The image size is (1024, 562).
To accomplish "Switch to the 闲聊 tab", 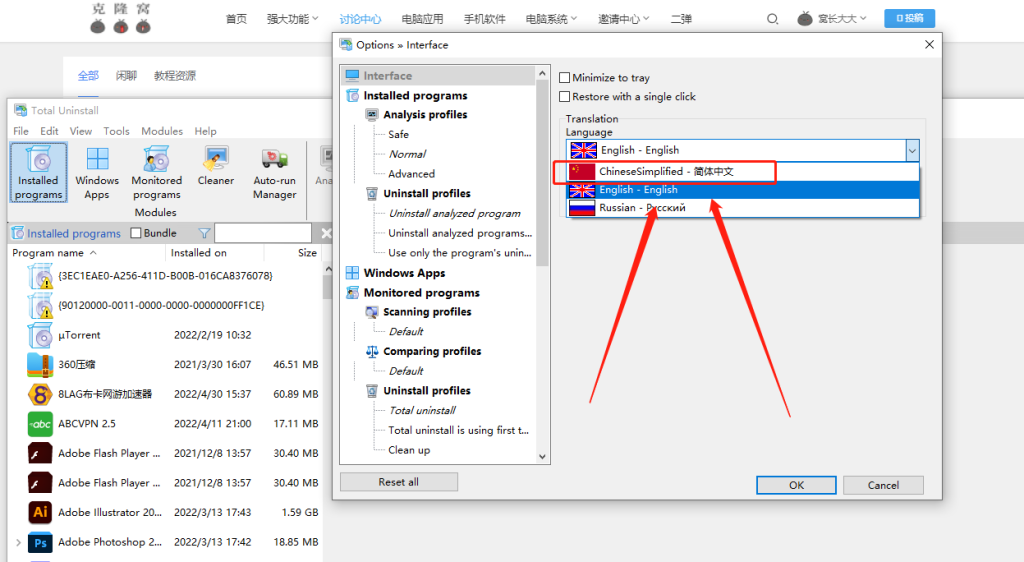I will point(126,76).
